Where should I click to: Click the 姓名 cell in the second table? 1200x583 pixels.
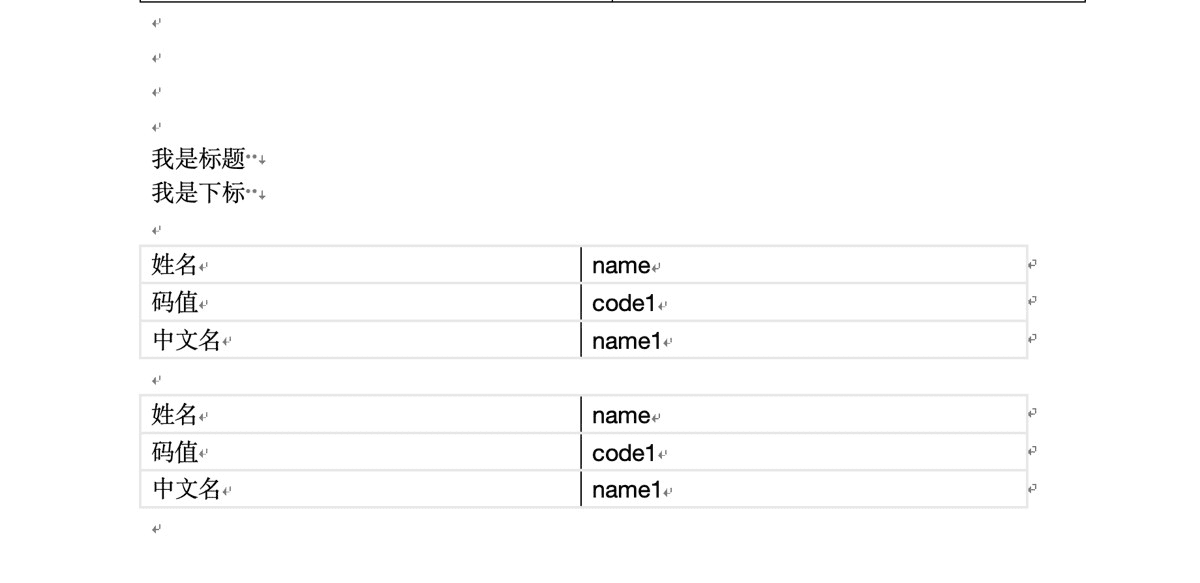coord(175,415)
